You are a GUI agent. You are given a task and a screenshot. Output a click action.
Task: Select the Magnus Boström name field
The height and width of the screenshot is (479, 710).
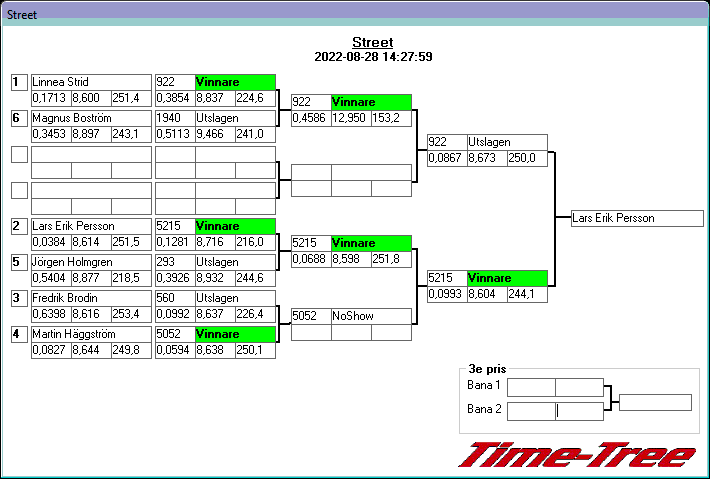pyautogui.click(x=91, y=119)
